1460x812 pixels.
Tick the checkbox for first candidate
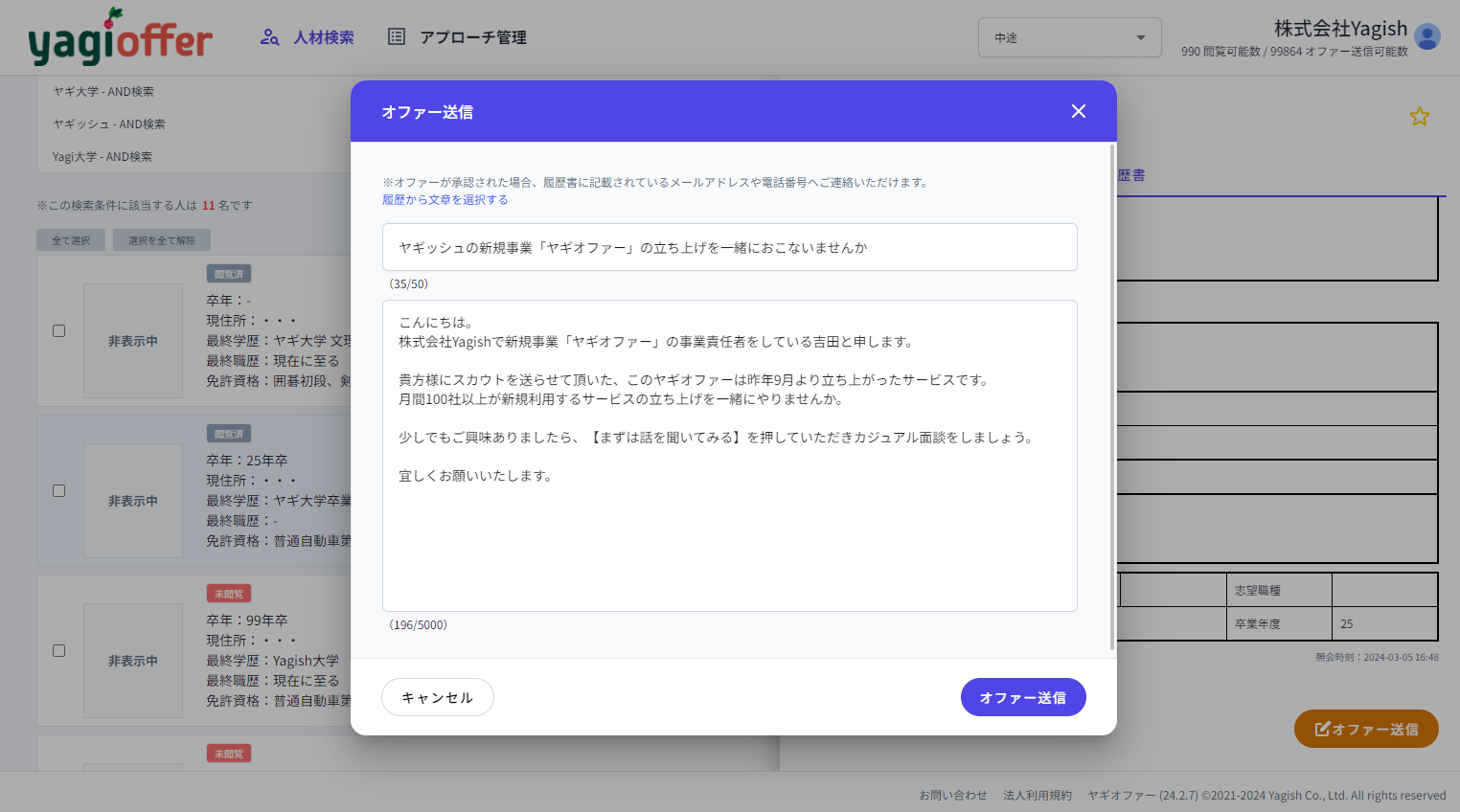pos(59,331)
